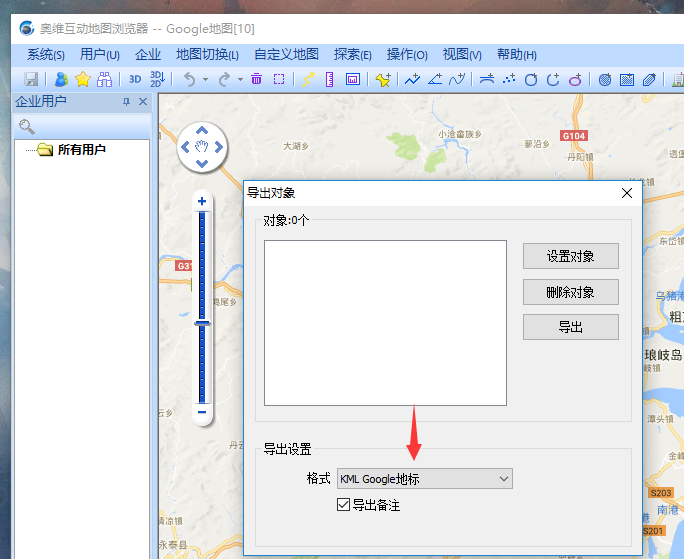This screenshot has width=684, height=559.
Task: Select the add angle line tool
Action: (434, 79)
